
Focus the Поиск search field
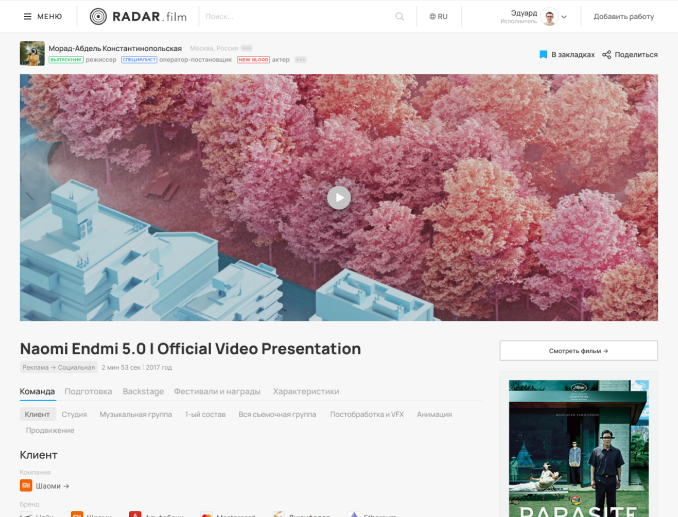(298, 16)
